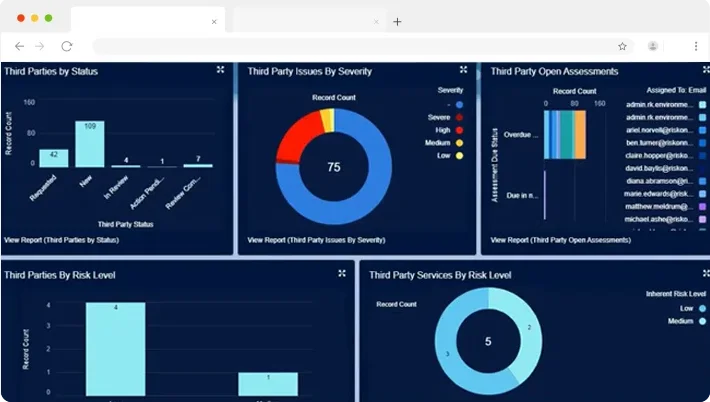Expand the Third Parties by Status chart

click(x=220, y=70)
